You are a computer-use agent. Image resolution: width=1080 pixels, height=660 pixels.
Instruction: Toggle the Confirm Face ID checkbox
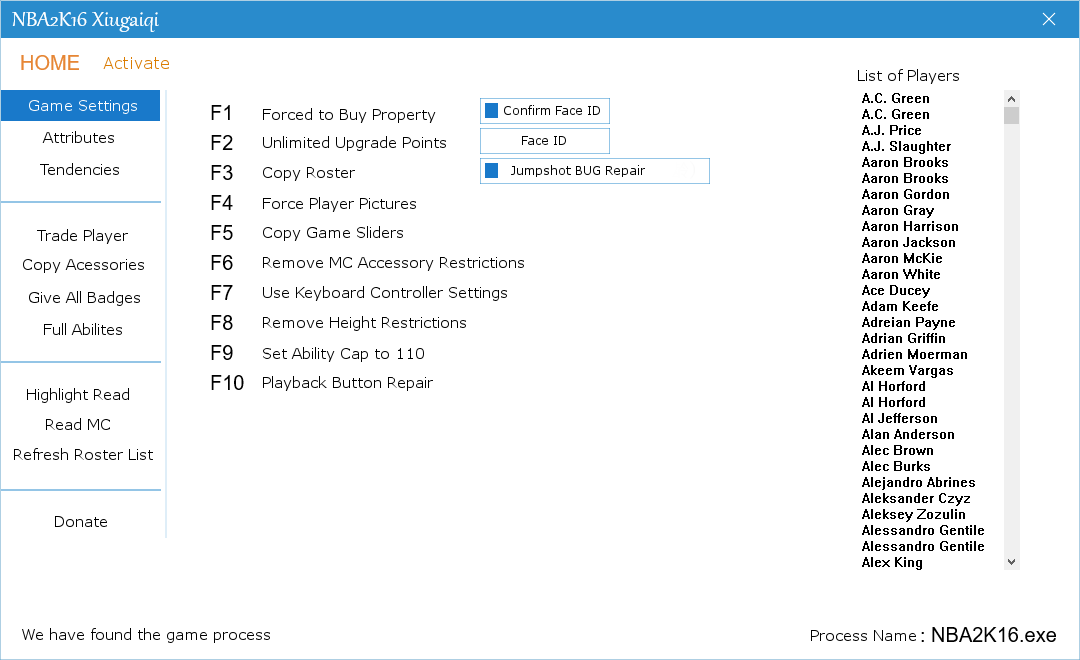click(x=491, y=110)
